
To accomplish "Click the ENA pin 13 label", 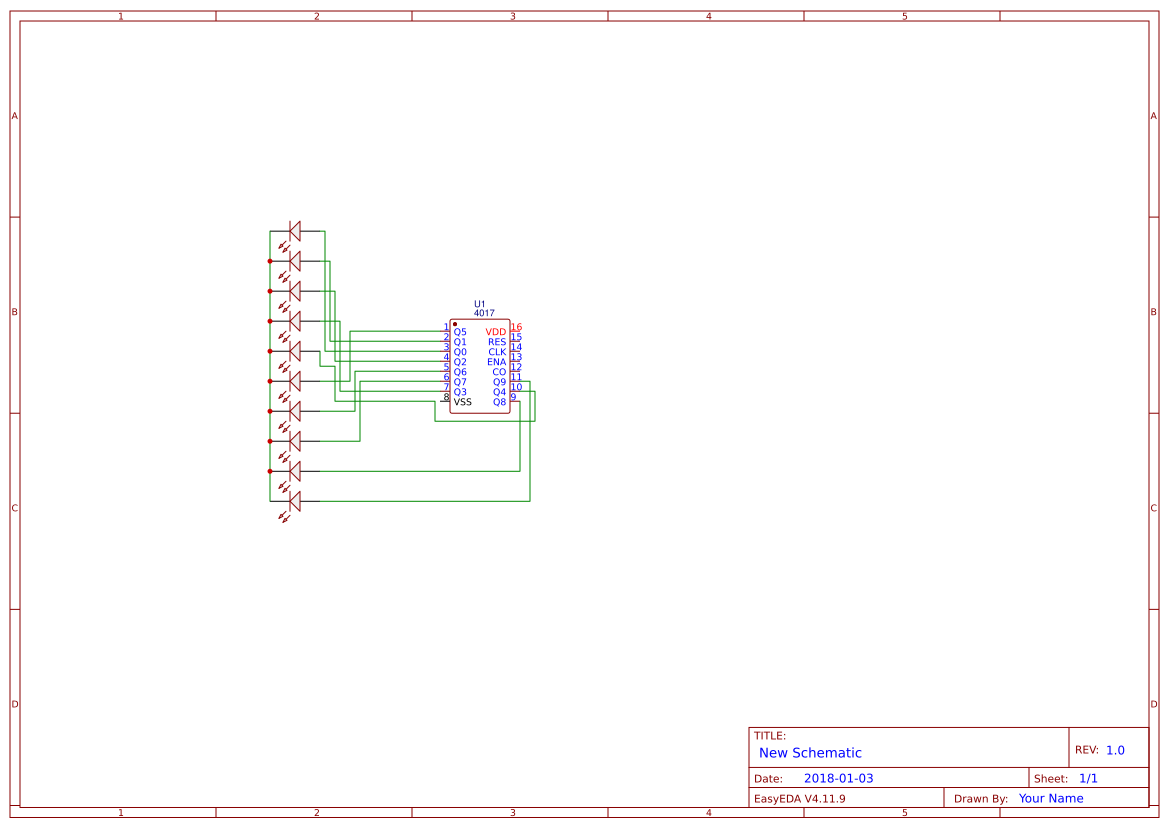I will (497, 361).
